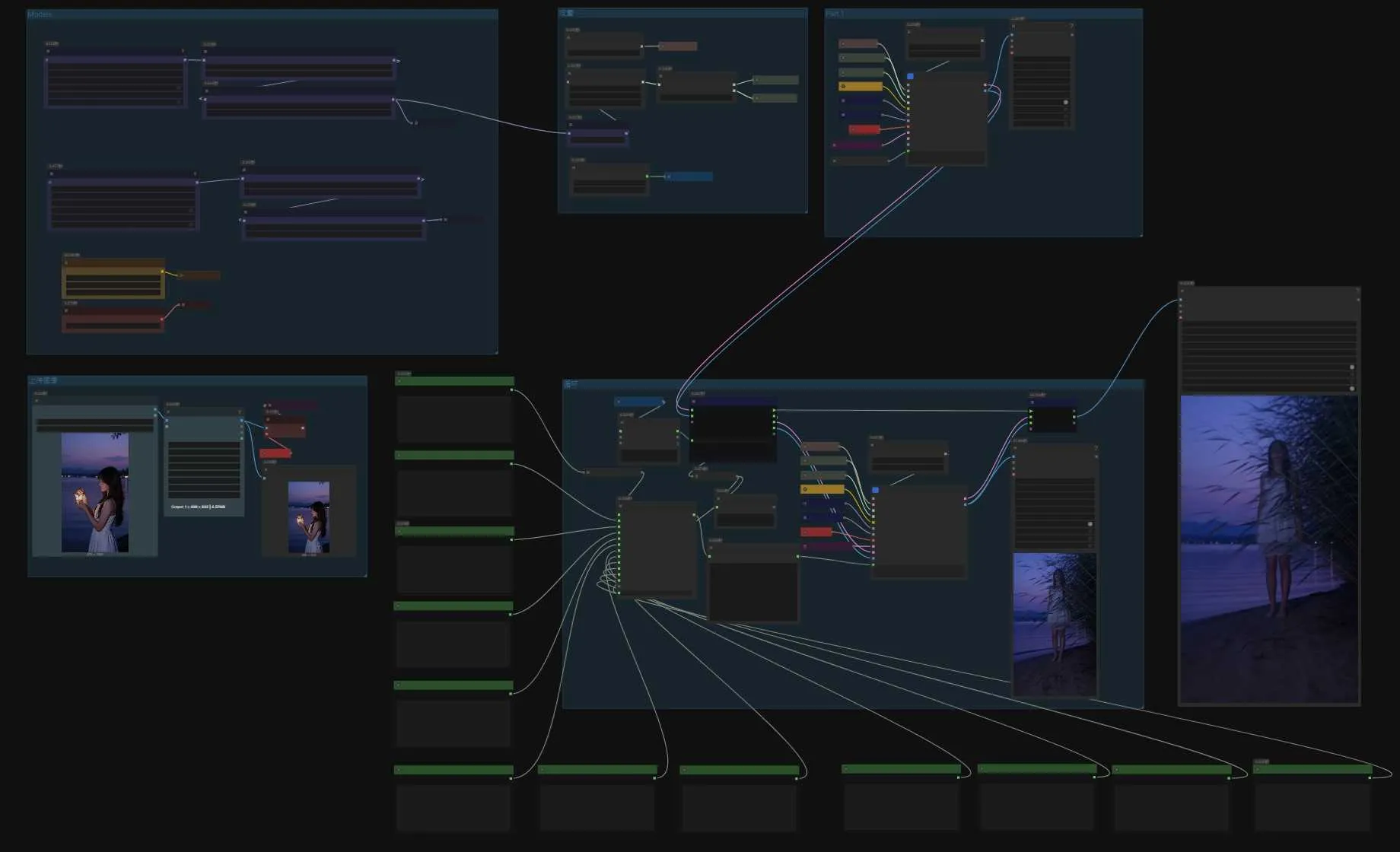Click the topmost green prompt node header

[455, 381]
